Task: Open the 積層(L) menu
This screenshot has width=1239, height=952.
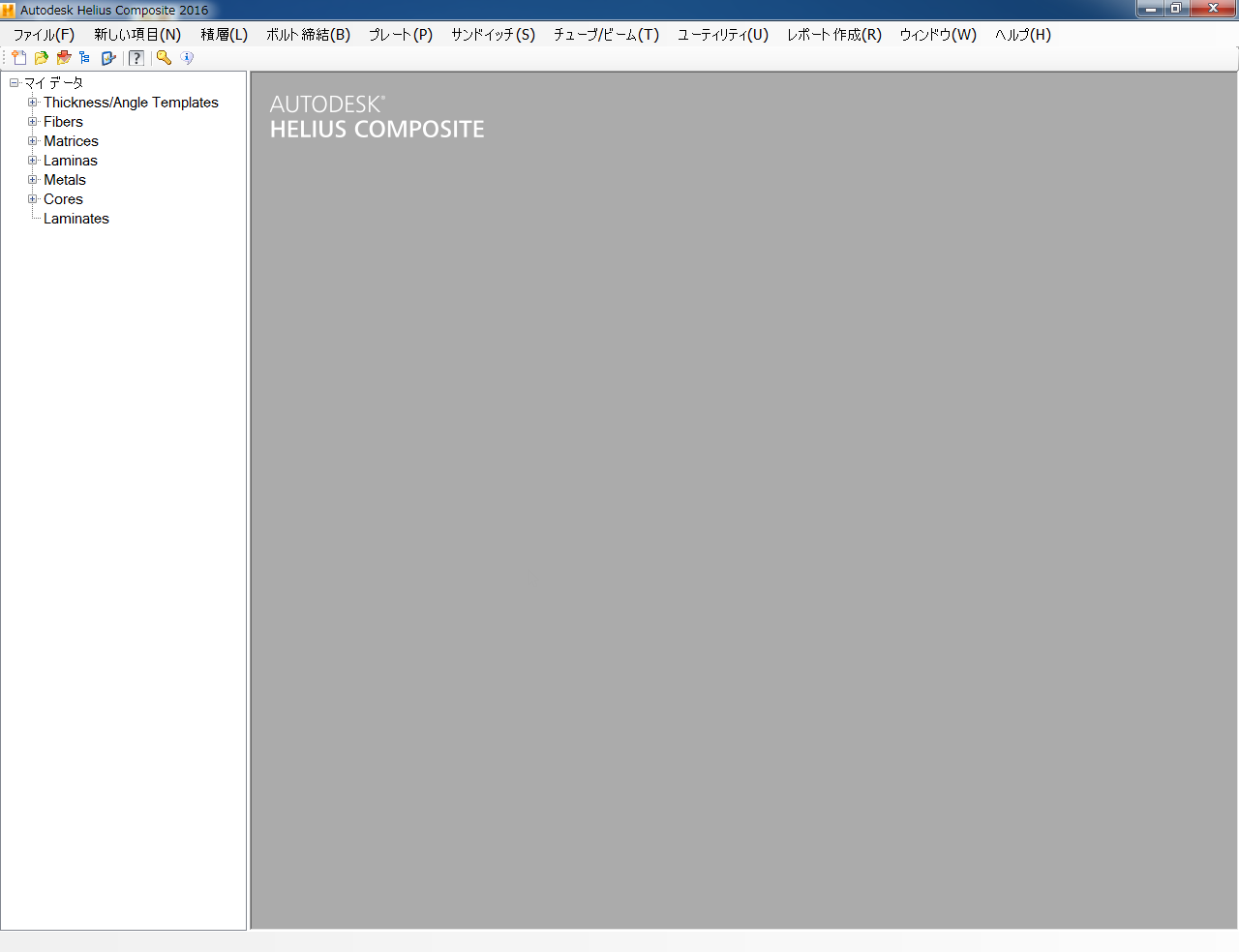Action: pos(225,35)
